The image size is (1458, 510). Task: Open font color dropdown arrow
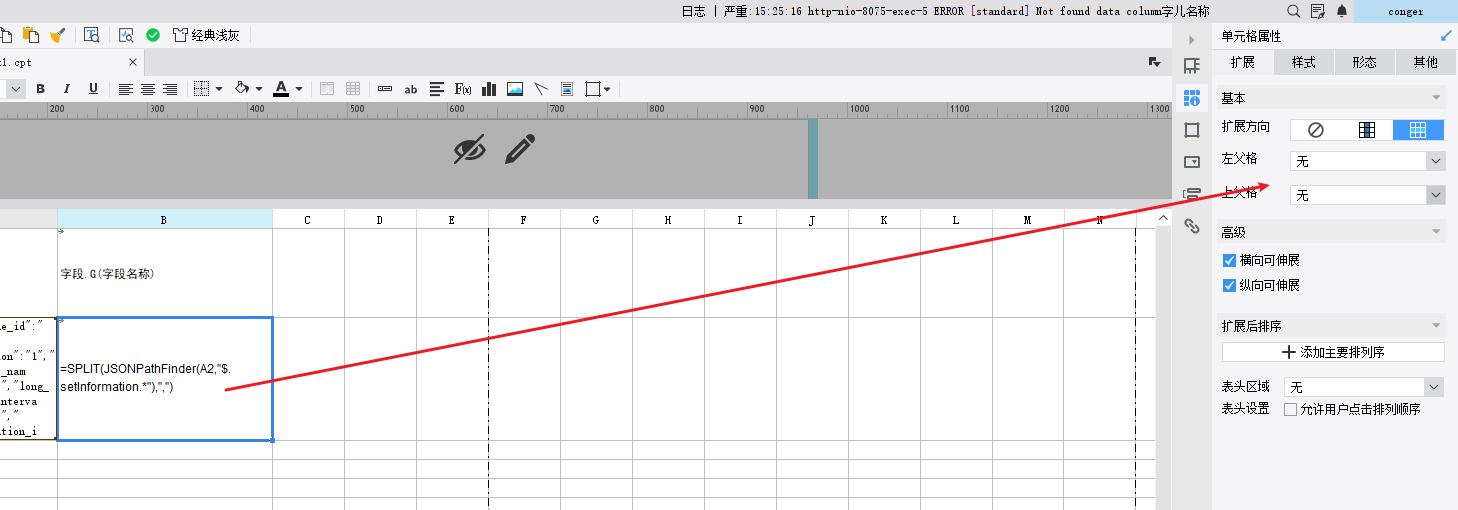(x=299, y=89)
